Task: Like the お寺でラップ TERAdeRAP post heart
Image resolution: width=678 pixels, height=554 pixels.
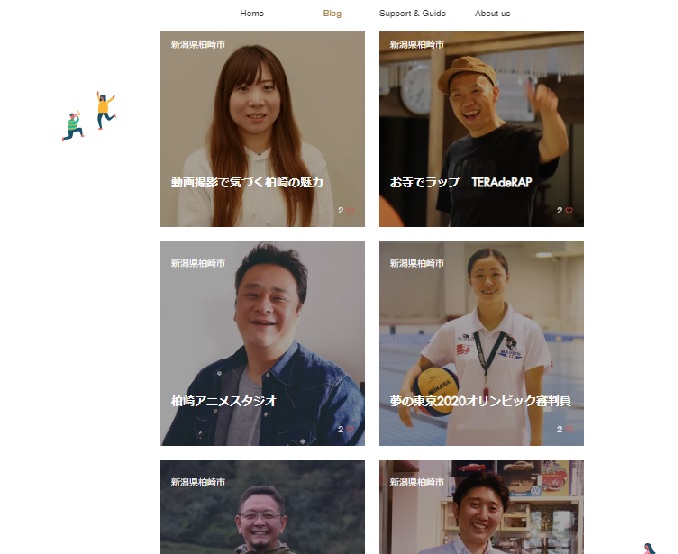Action: coord(569,210)
